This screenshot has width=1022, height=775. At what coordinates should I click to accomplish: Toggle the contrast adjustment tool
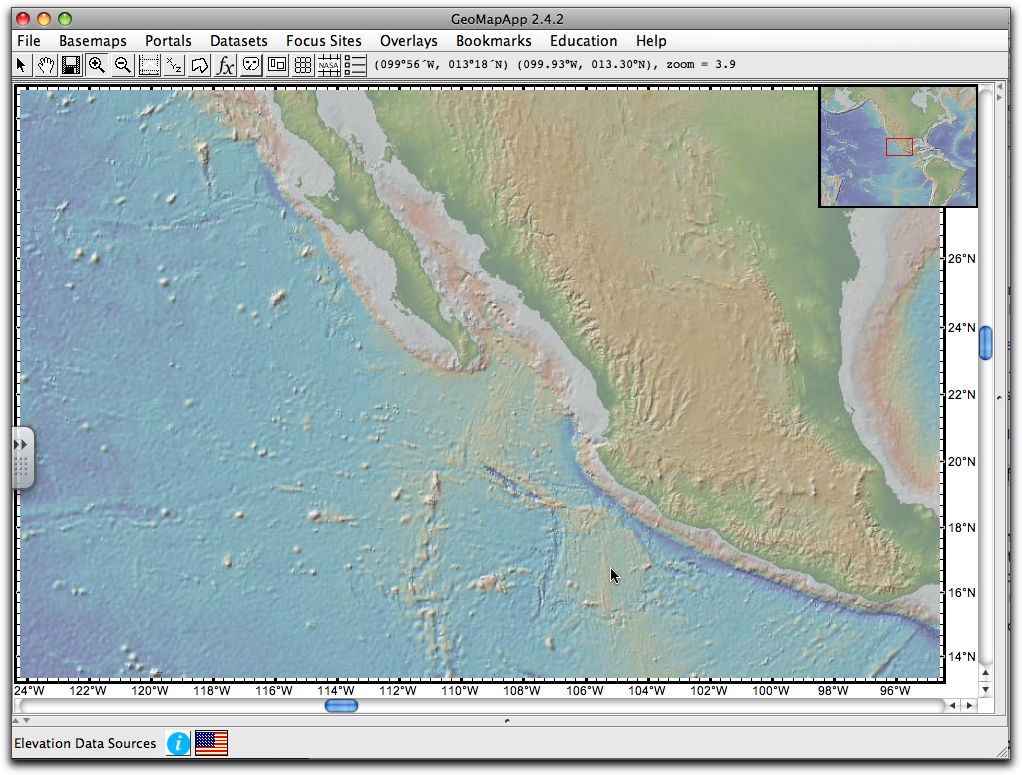[252, 65]
